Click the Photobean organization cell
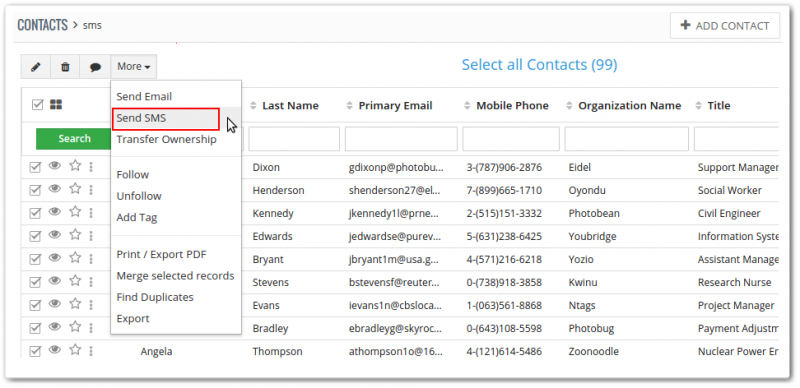This screenshot has width=800, height=388. pos(594,213)
